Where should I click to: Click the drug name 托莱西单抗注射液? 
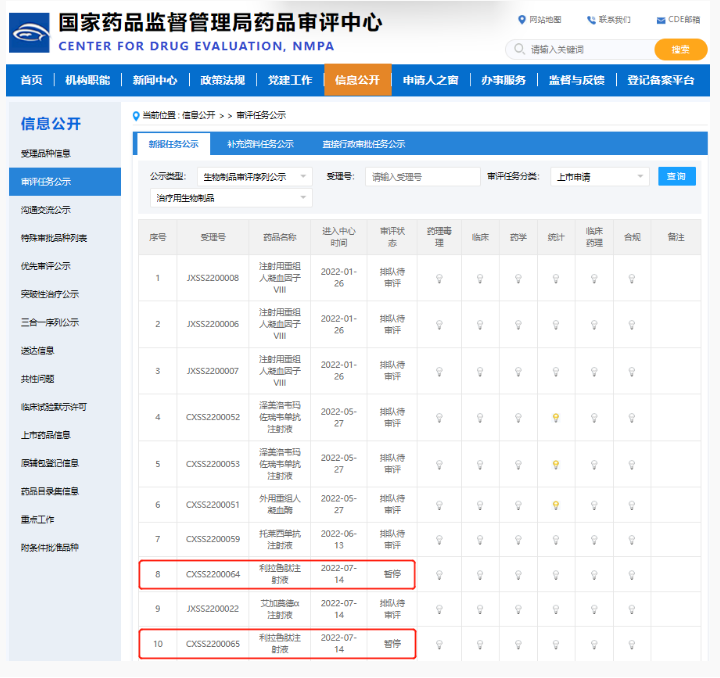[280, 539]
